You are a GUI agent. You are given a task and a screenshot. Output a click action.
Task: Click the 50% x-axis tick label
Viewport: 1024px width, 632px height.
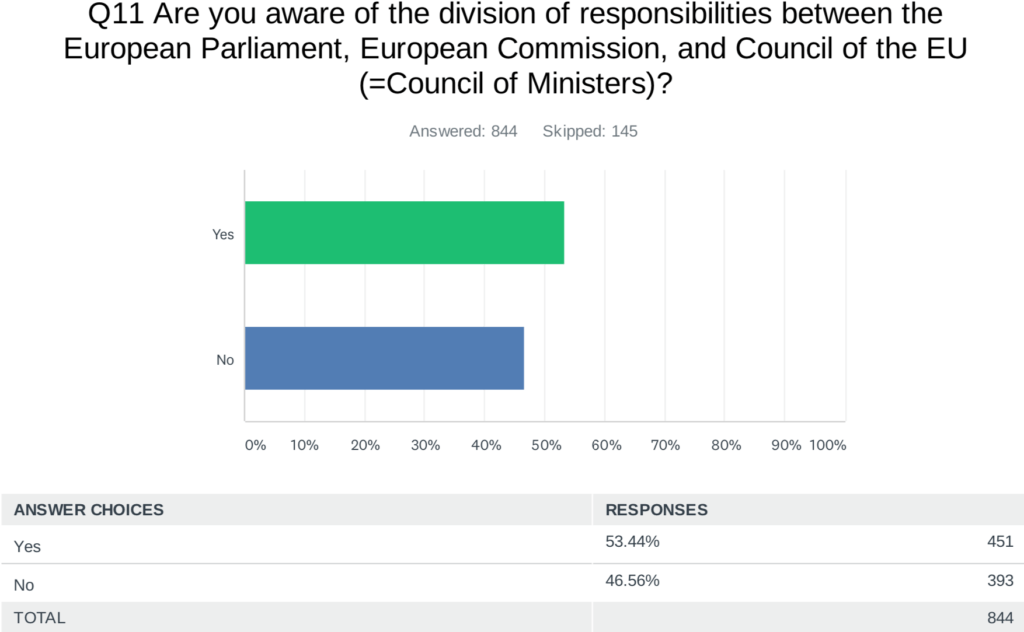point(546,445)
